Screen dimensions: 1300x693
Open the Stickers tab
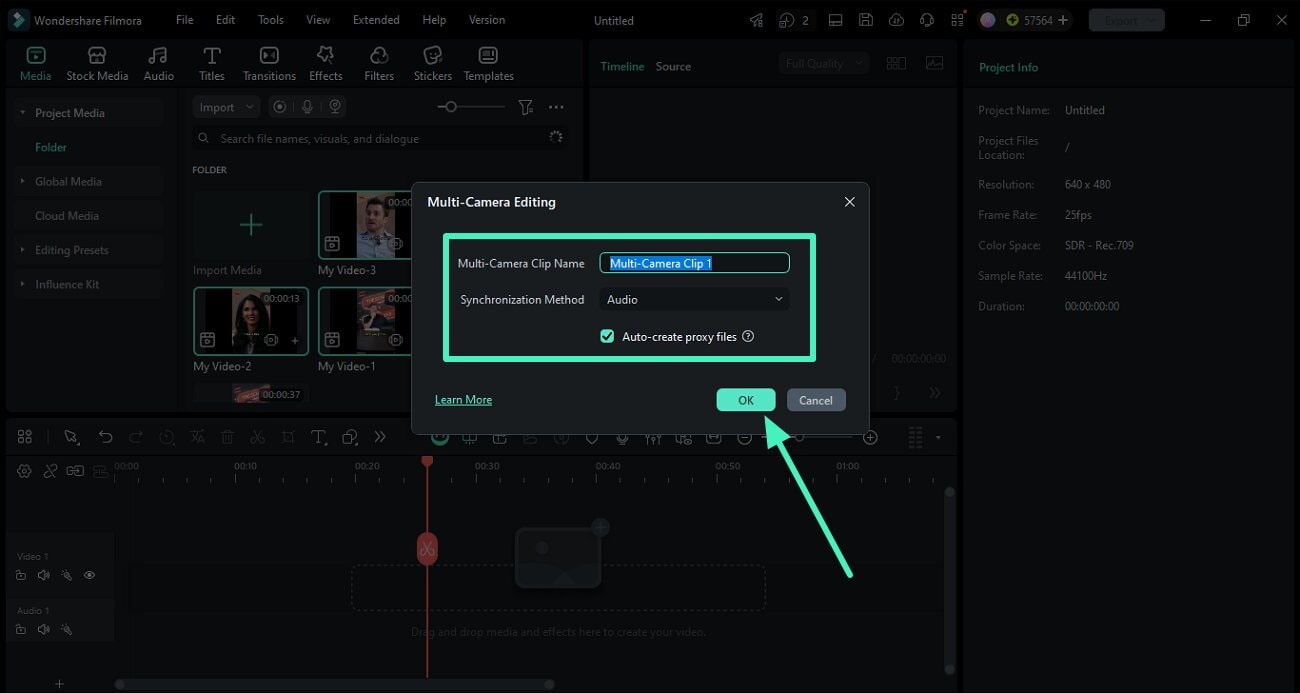432,64
